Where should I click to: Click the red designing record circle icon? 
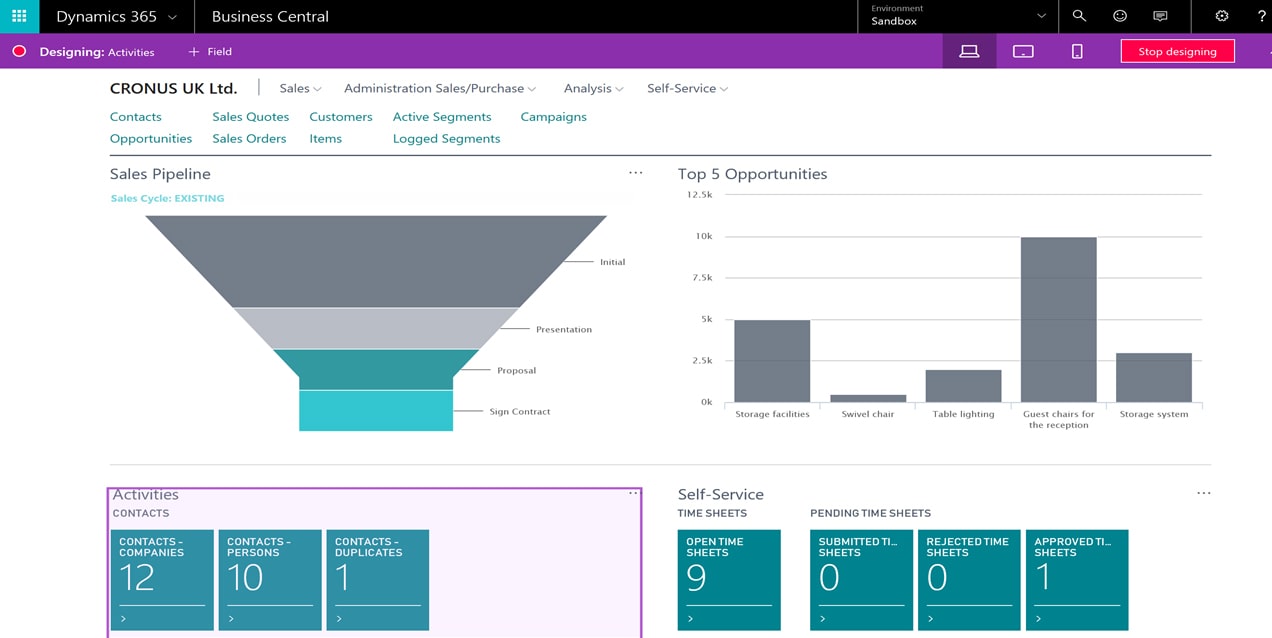[19, 51]
